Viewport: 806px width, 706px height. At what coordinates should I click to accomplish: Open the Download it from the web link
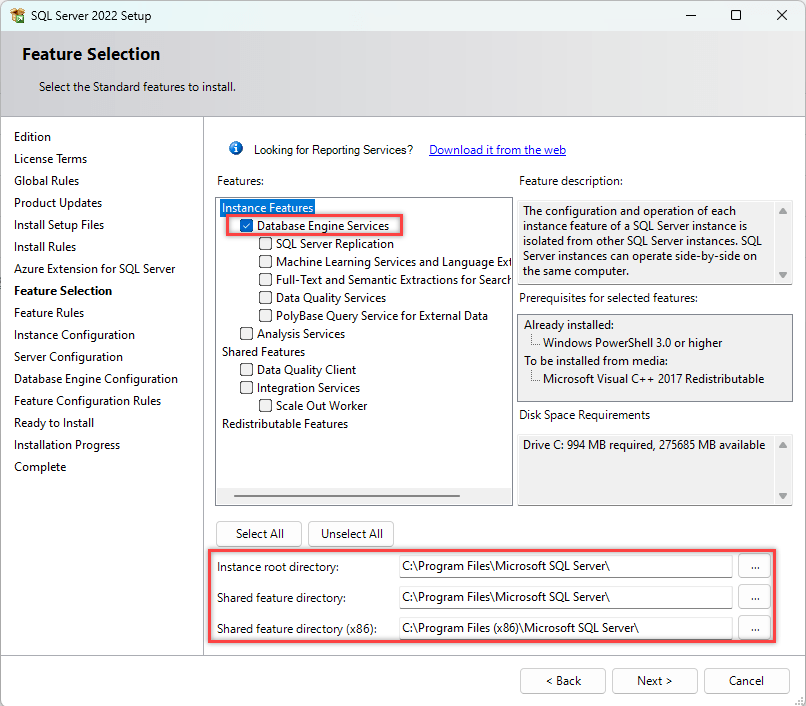pyautogui.click(x=496, y=149)
